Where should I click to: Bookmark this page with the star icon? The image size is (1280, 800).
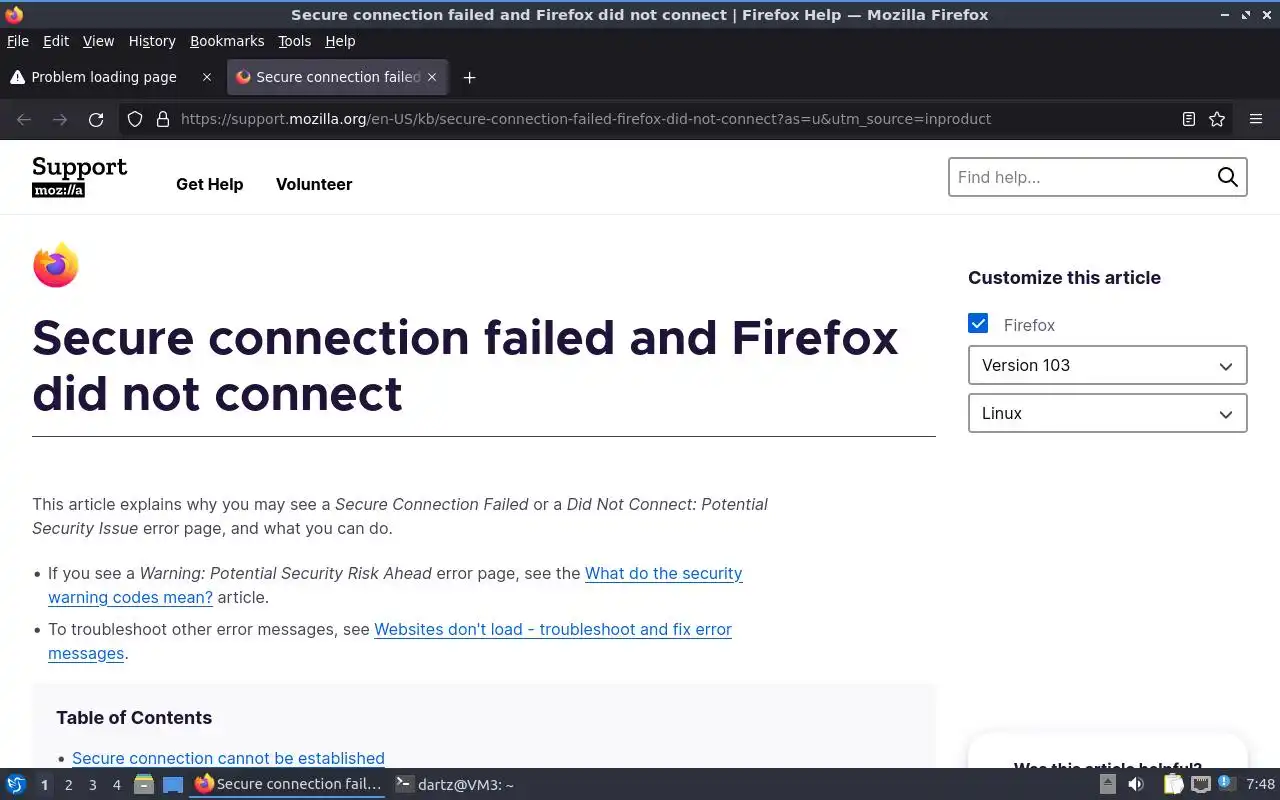[1217, 119]
